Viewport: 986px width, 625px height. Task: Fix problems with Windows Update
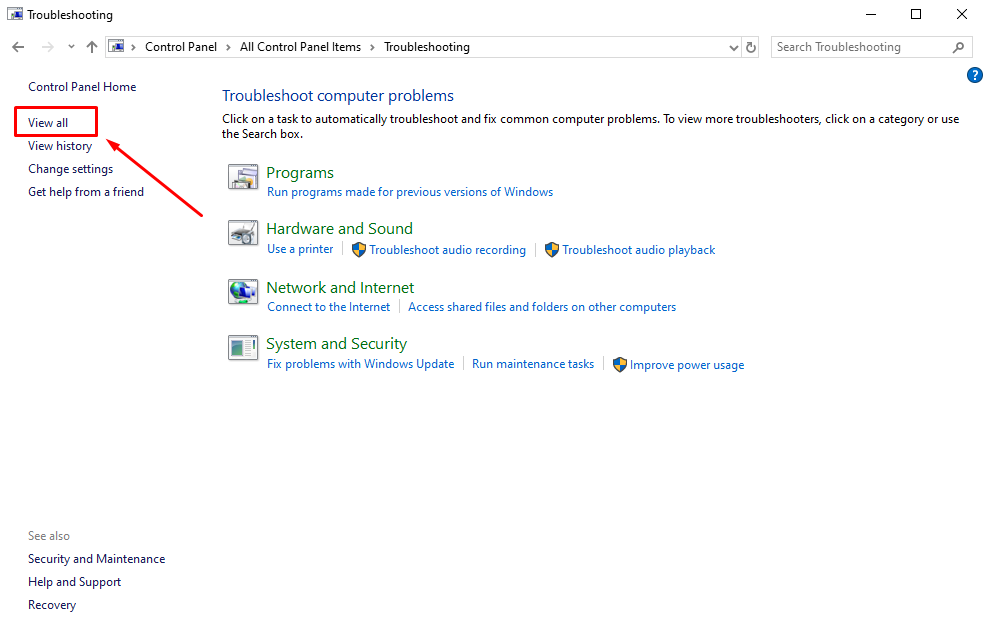[x=360, y=364]
